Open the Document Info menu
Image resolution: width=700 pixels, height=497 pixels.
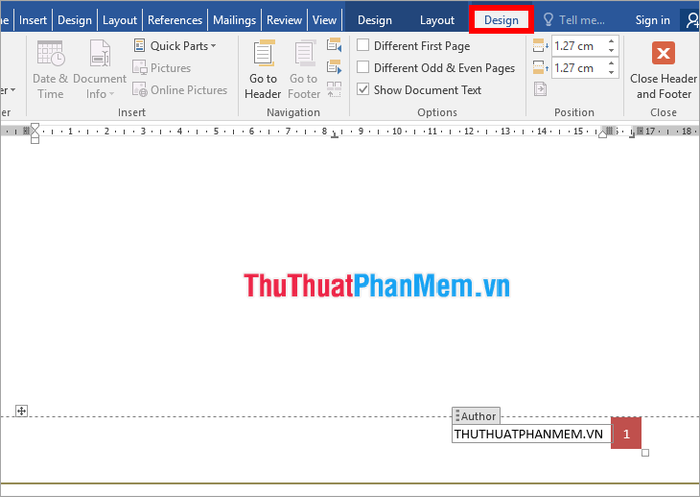100,69
